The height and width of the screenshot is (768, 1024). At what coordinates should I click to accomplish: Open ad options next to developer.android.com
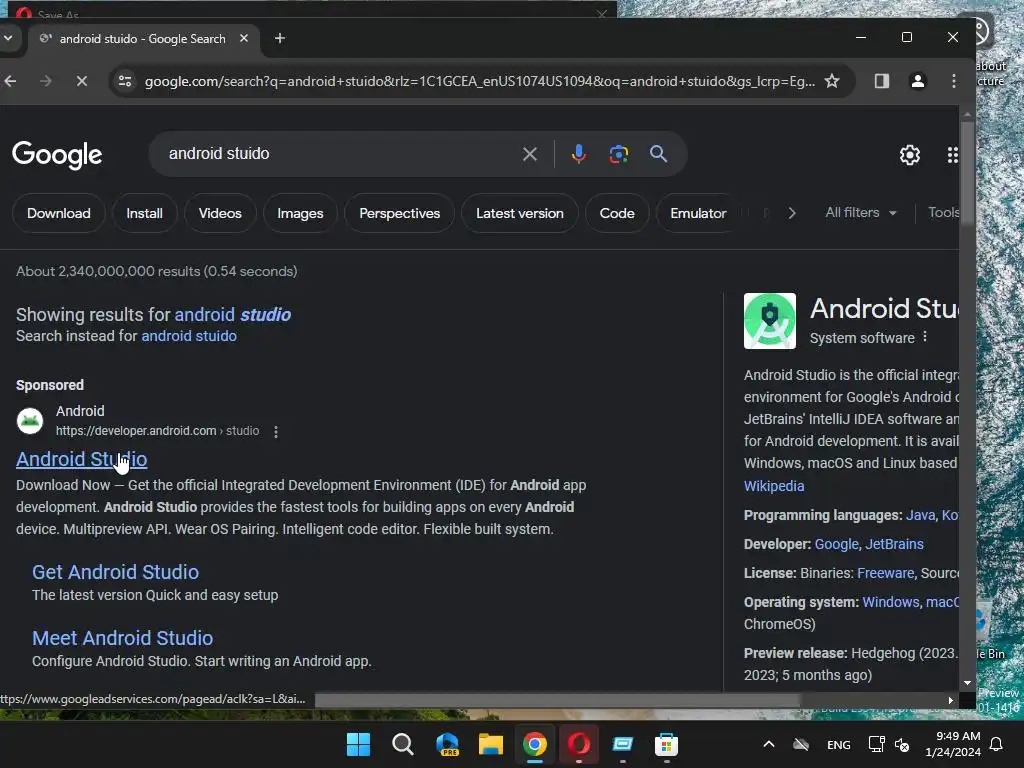tap(276, 432)
